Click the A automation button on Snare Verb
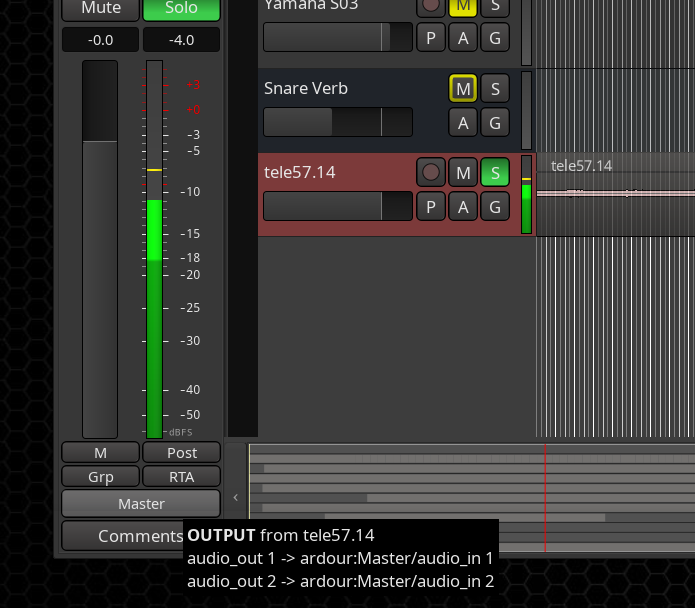695x608 pixels. [x=463, y=122]
